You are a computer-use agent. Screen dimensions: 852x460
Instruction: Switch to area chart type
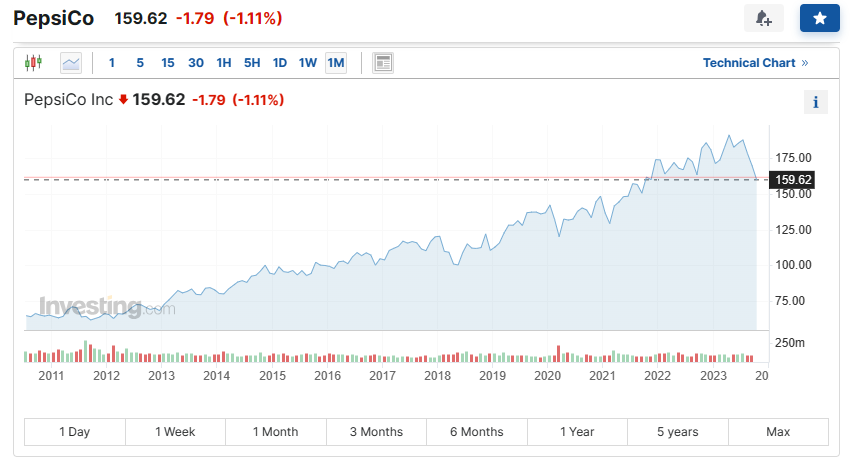71,63
